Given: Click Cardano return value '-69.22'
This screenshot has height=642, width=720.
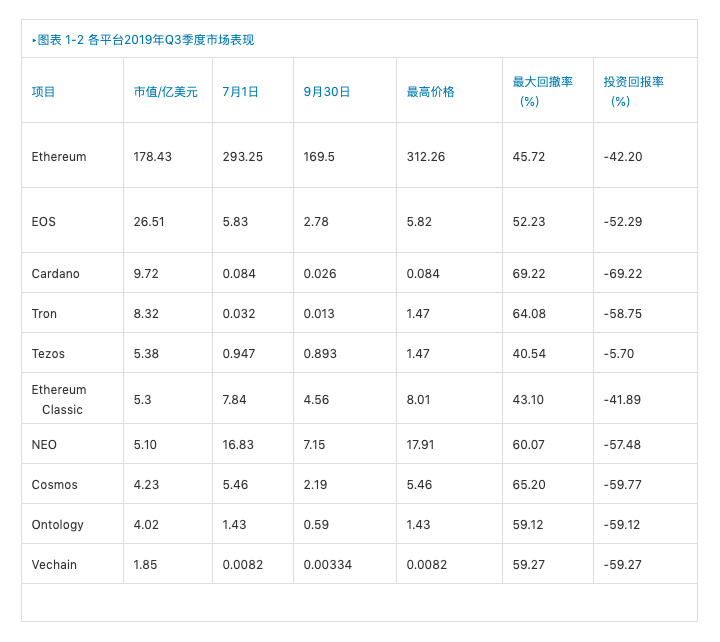Looking at the screenshot, I should coord(623,274).
